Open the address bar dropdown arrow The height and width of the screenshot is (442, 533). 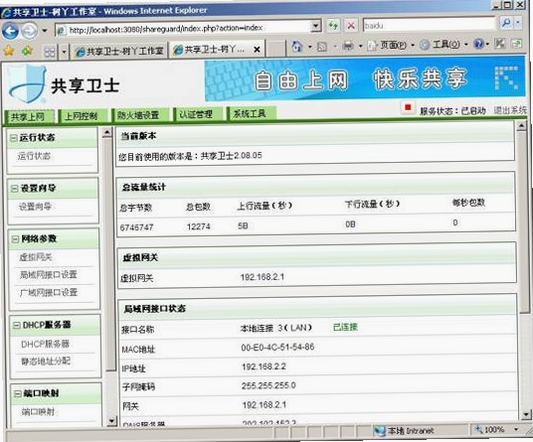click(x=316, y=26)
